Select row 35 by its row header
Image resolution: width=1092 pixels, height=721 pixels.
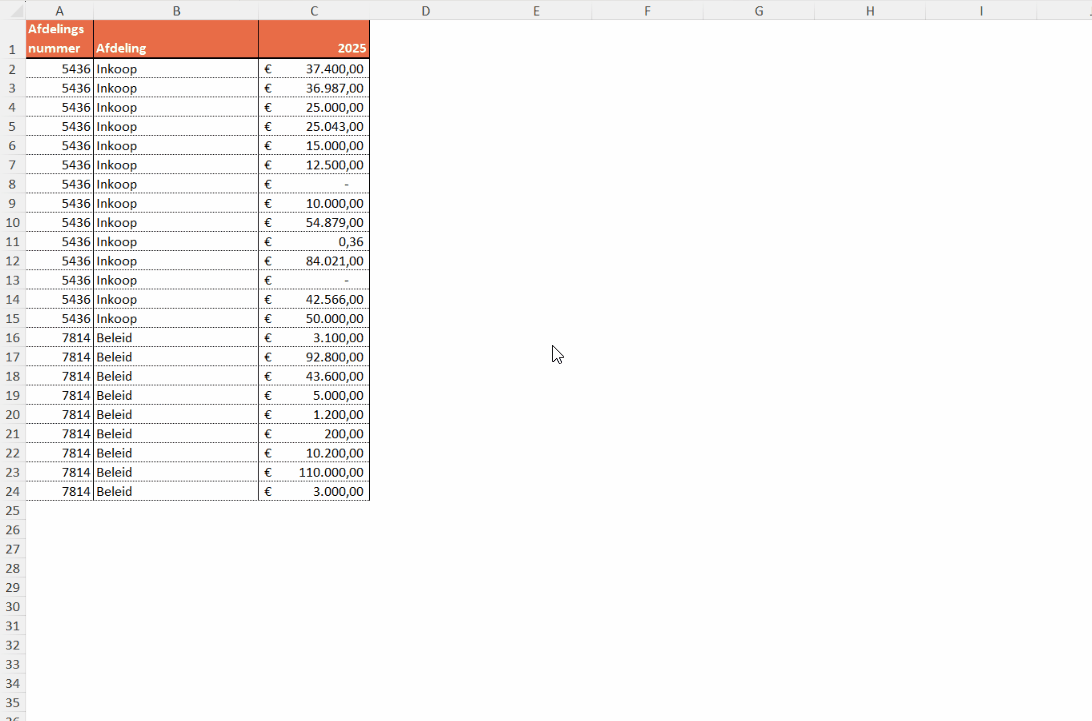(13, 703)
